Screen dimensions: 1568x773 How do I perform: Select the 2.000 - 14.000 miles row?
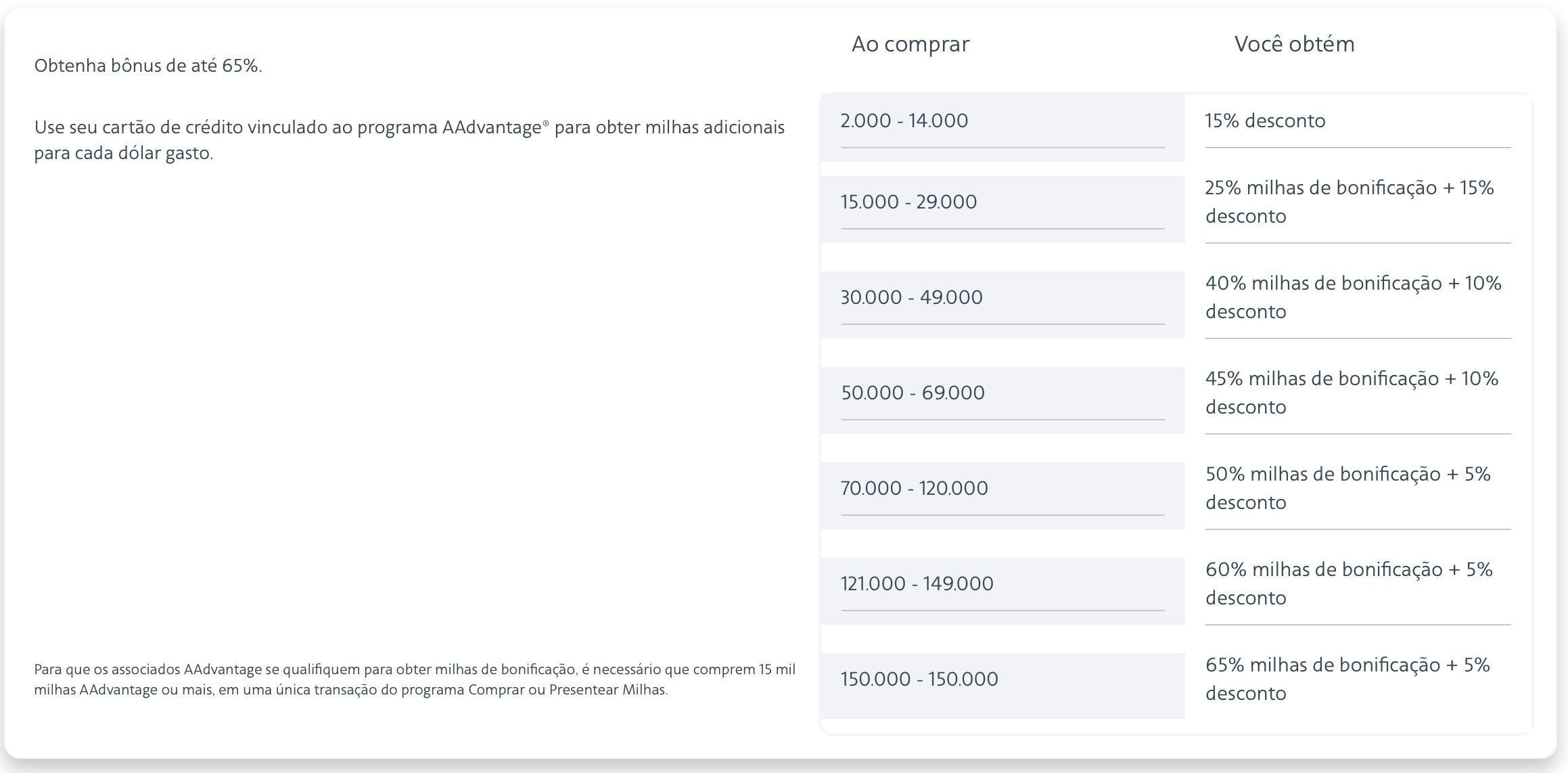pyautogui.click(x=1002, y=127)
